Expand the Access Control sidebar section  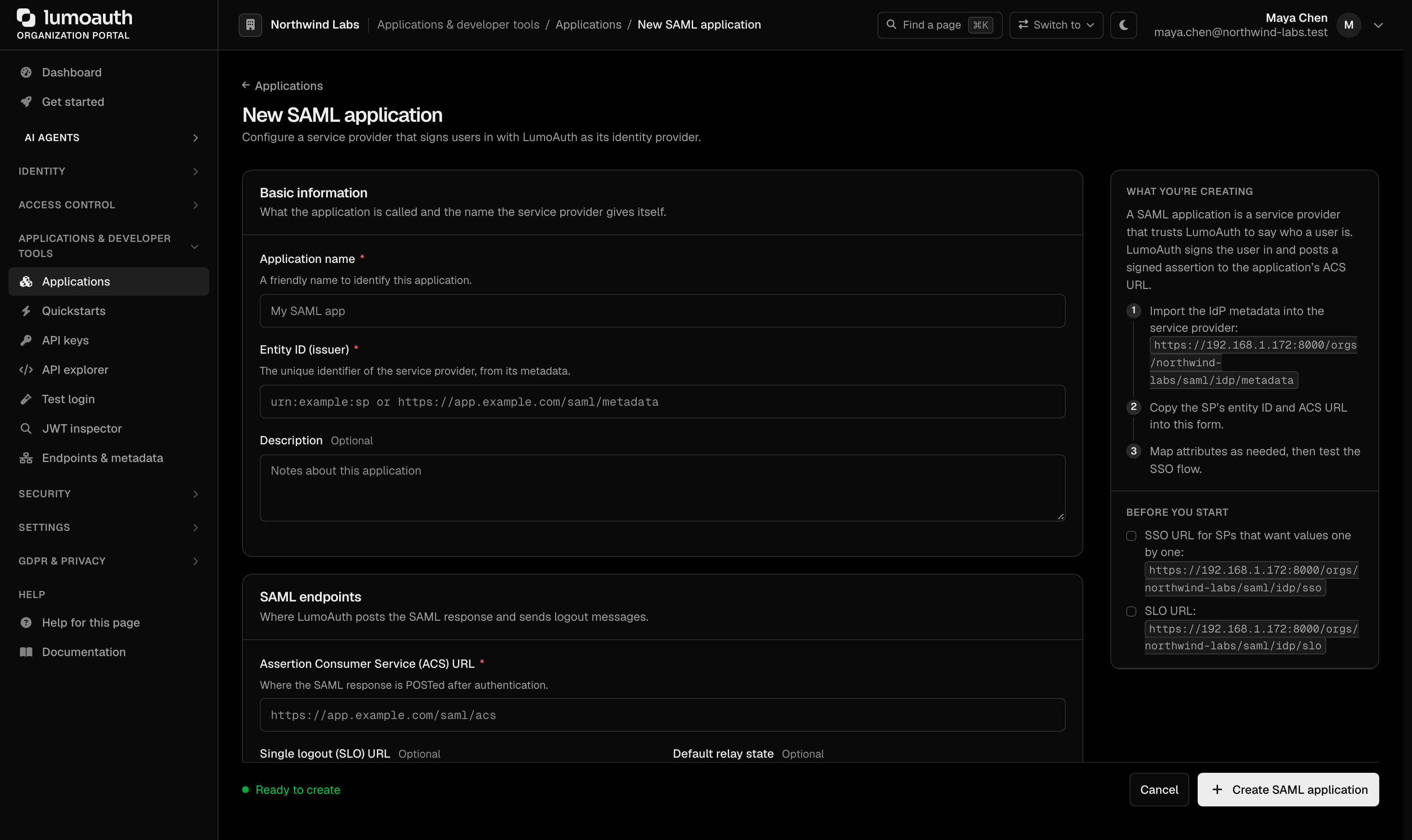(x=109, y=205)
